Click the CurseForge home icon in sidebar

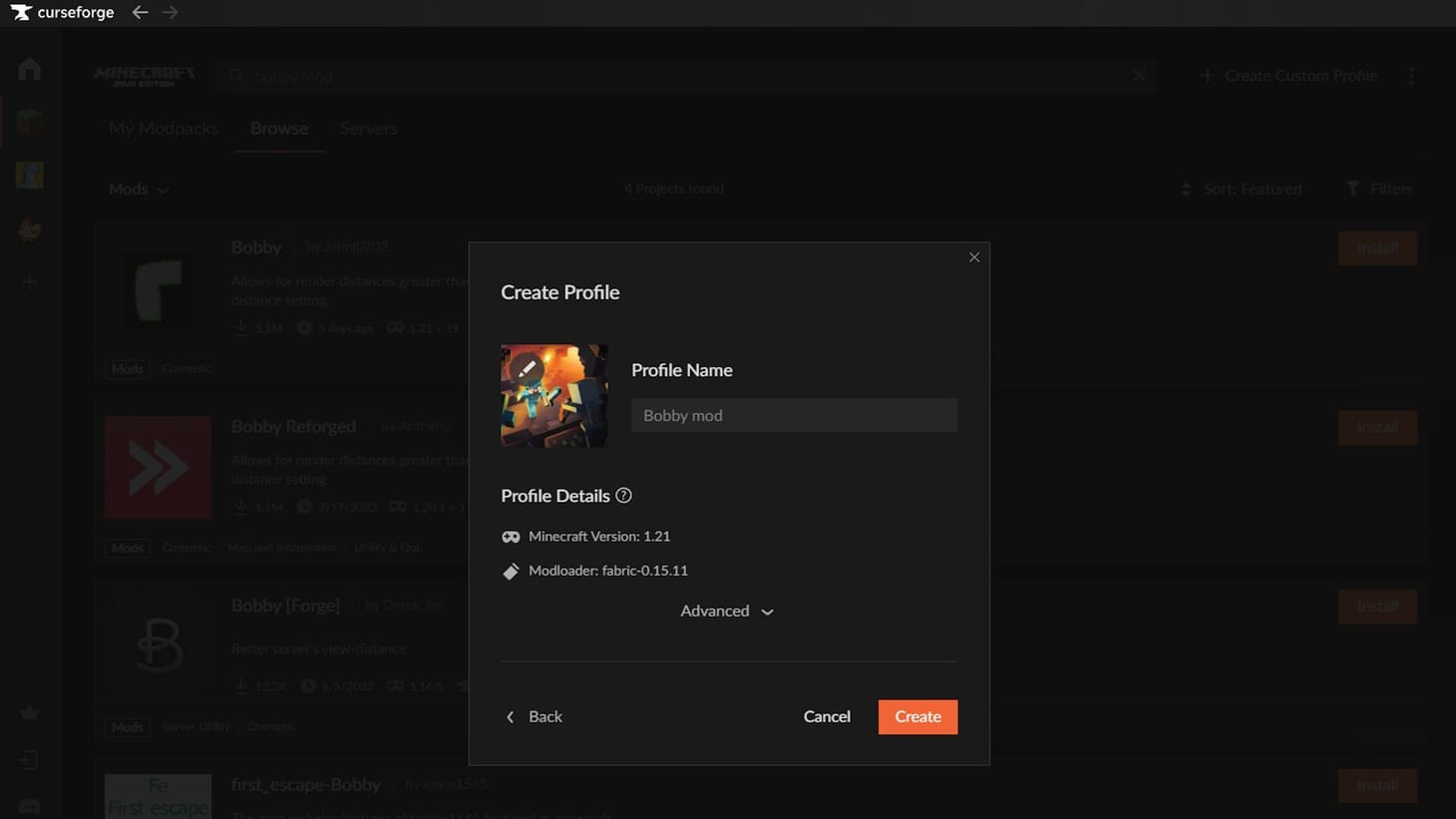point(29,69)
